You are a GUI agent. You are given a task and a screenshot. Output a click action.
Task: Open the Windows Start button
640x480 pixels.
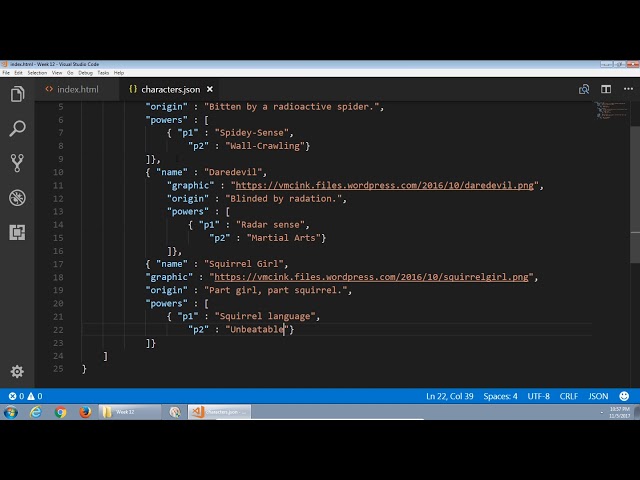11,412
